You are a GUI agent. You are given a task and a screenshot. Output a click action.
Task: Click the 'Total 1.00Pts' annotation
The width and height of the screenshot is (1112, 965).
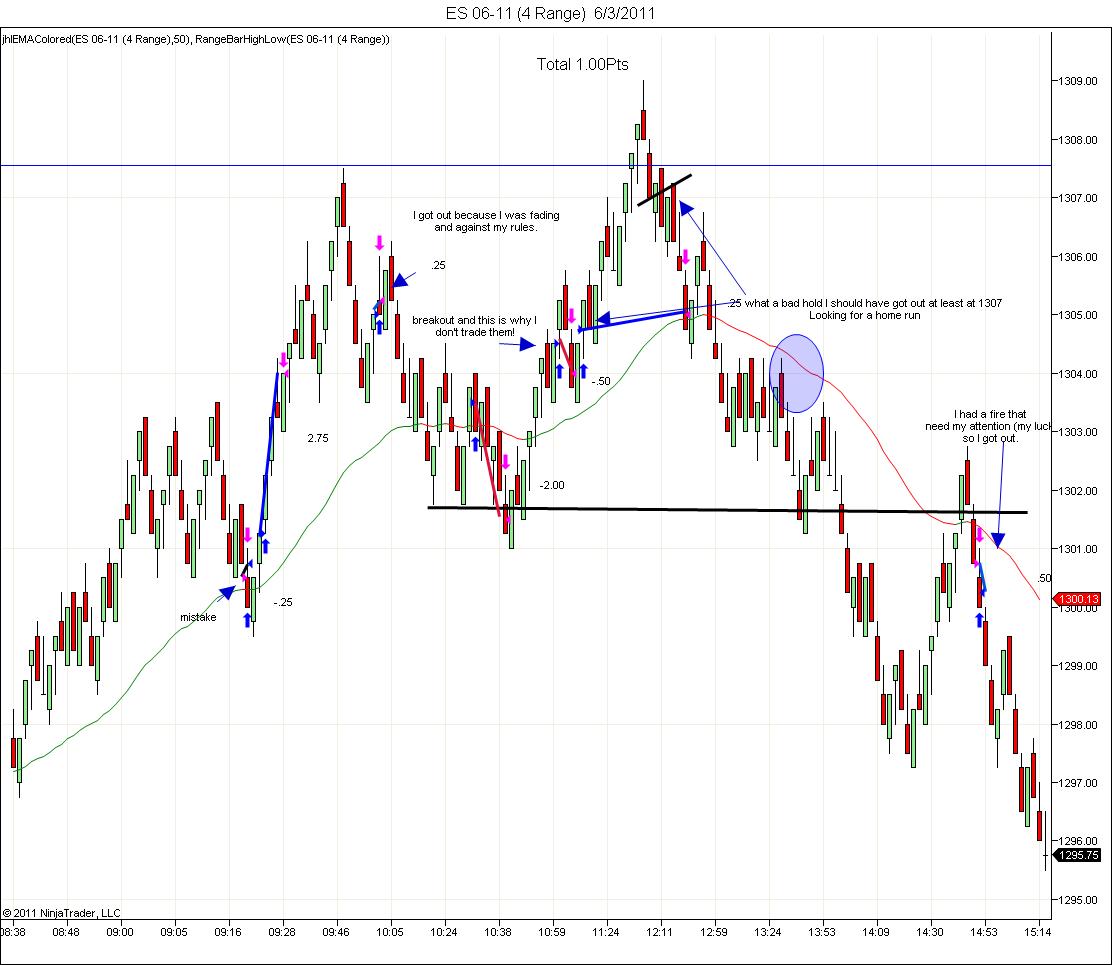583,65
